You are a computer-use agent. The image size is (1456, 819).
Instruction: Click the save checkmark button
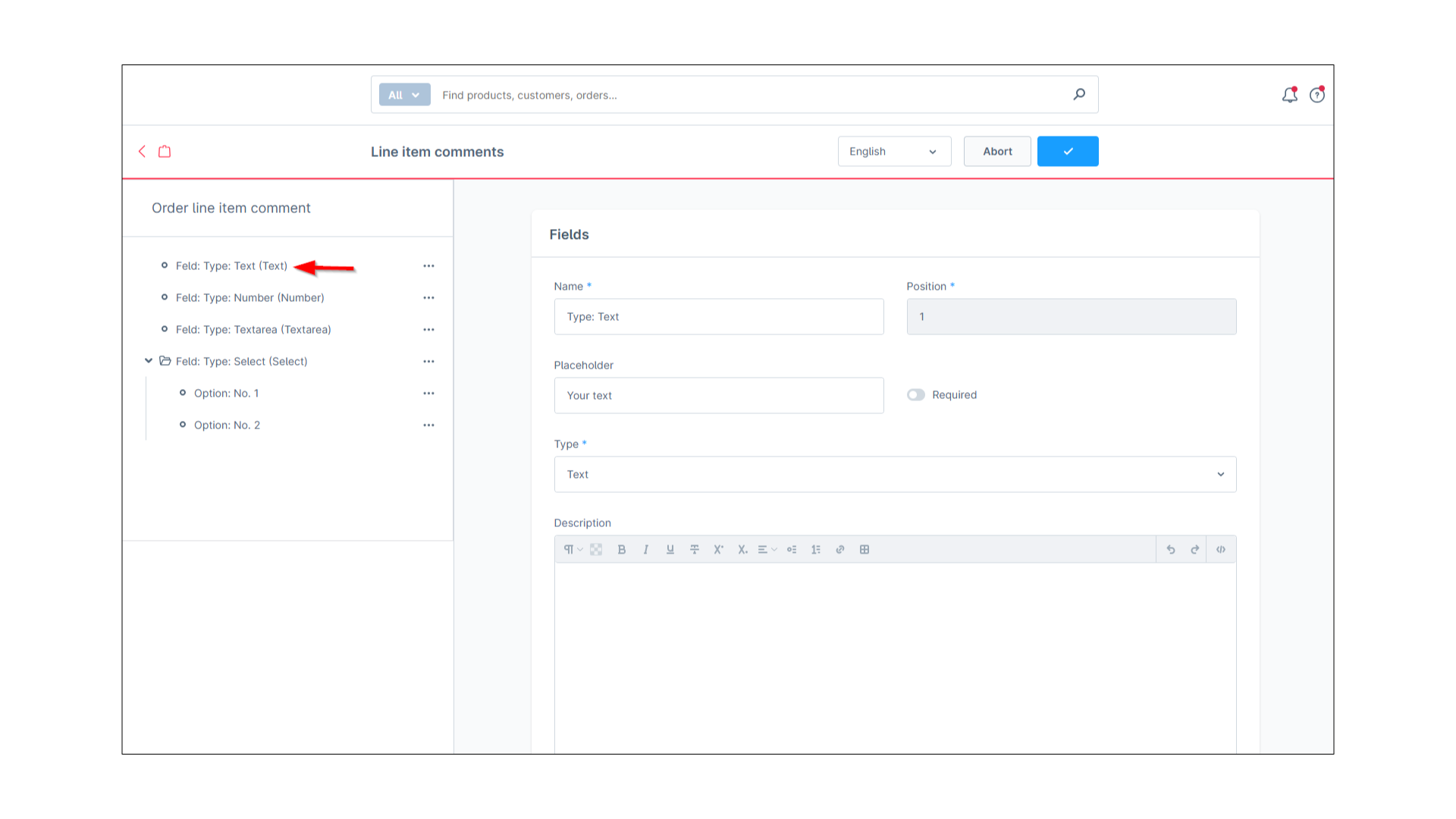pos(1067,151)
